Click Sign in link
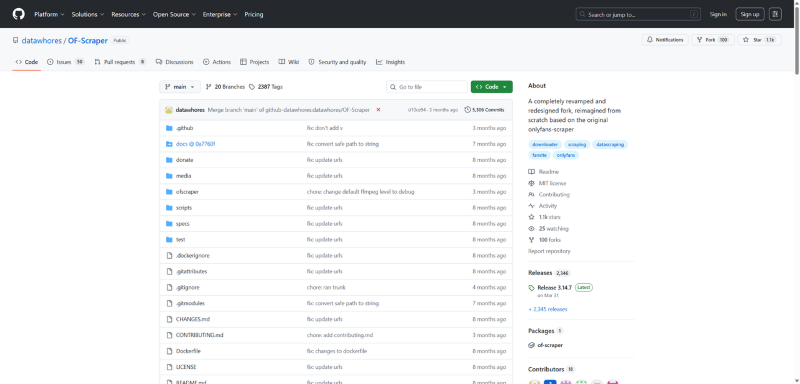 click(718, 14)
